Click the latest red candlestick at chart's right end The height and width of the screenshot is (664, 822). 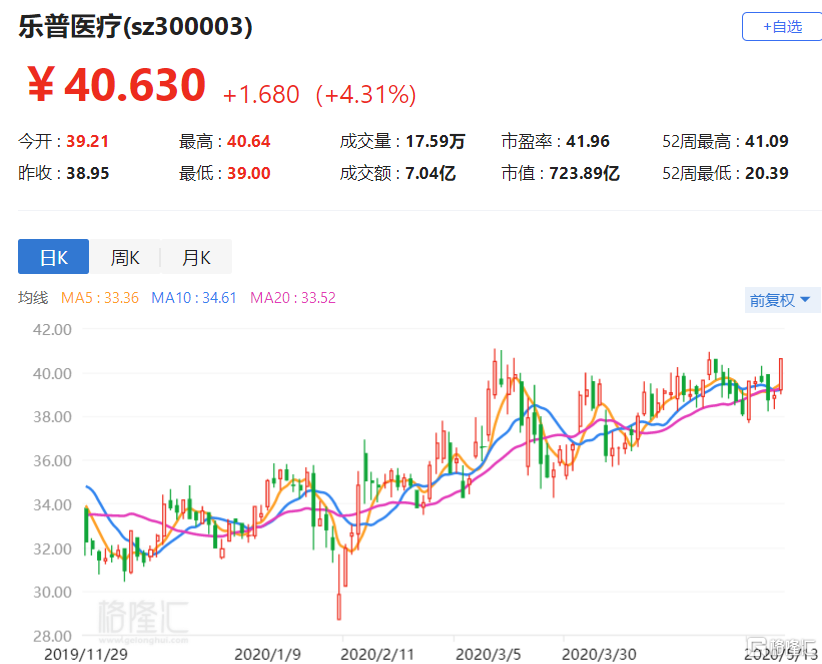click(781, 374)
